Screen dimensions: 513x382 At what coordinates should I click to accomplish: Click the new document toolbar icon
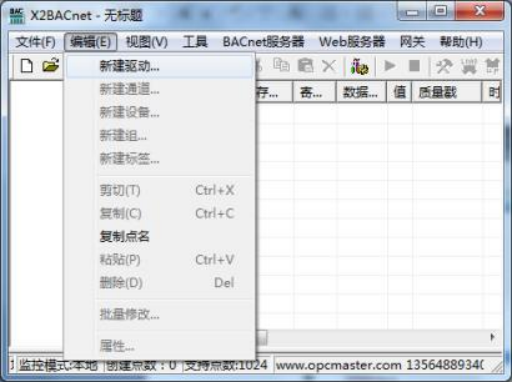pyautogui.click(x=27, y=66)
